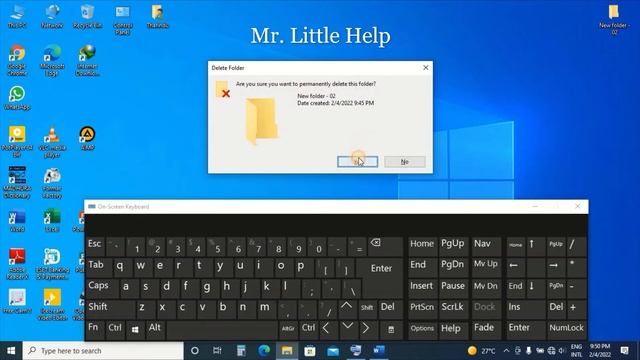This screenshot has width=640, height=360.
Task: Click the Type here to search box
Action: click(103, 351)
